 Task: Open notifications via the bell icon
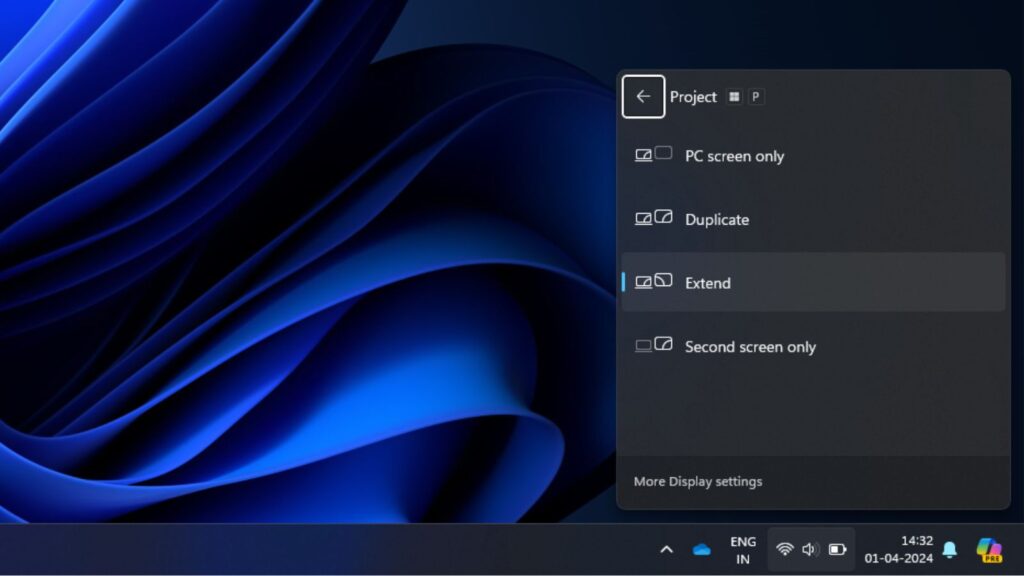coord(950,549)
